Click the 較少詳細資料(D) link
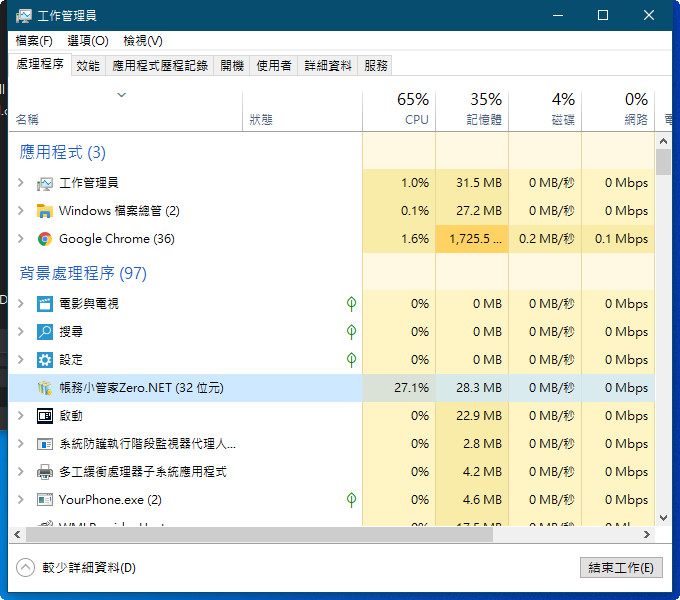Viewport: 680px width, 600px height. pos(89,567)
